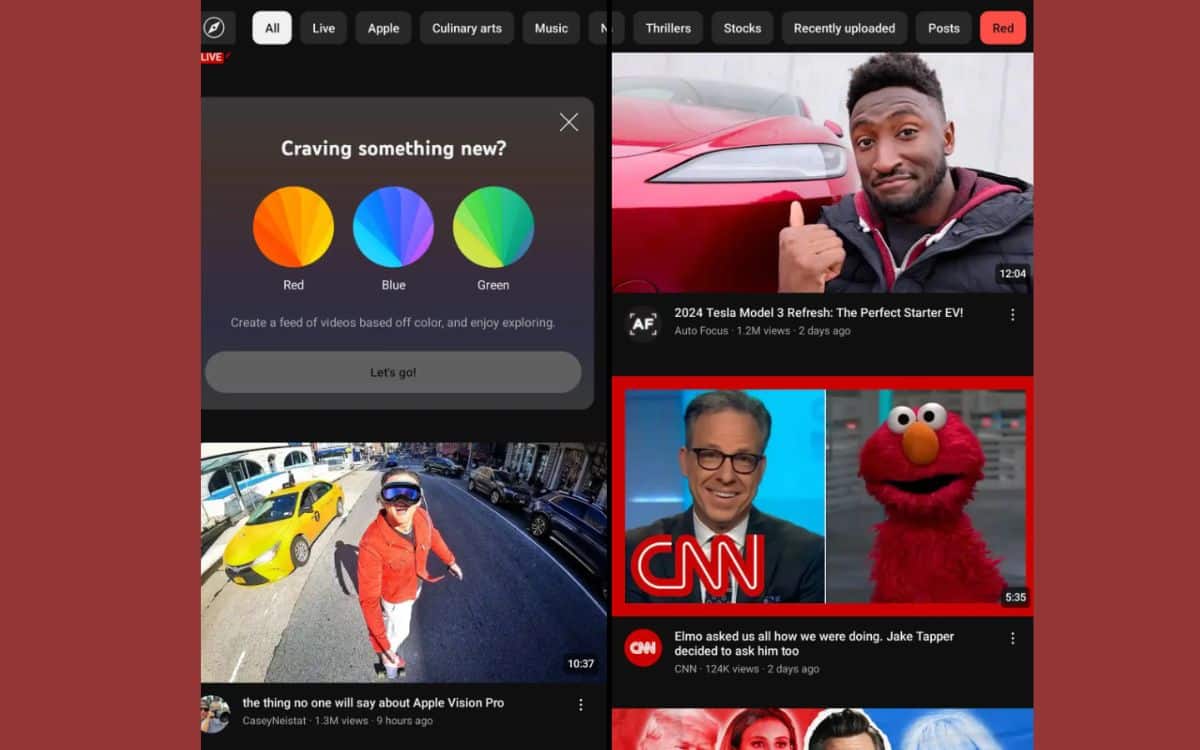Click 'Auto Focus · 1.2M views' info line
The width and height of the screenshot is (1200, 750).
point(762,331)
